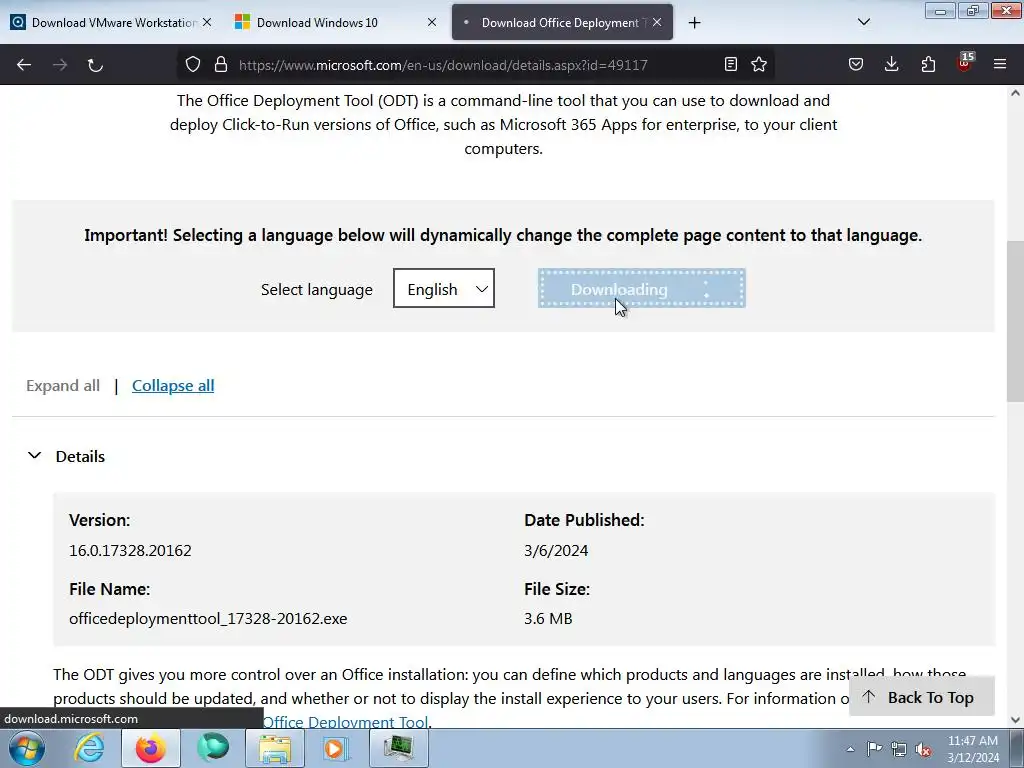List all tabs dropdown arrow
The height and width of the screenshot is (768, 1024).
point(863,22)
